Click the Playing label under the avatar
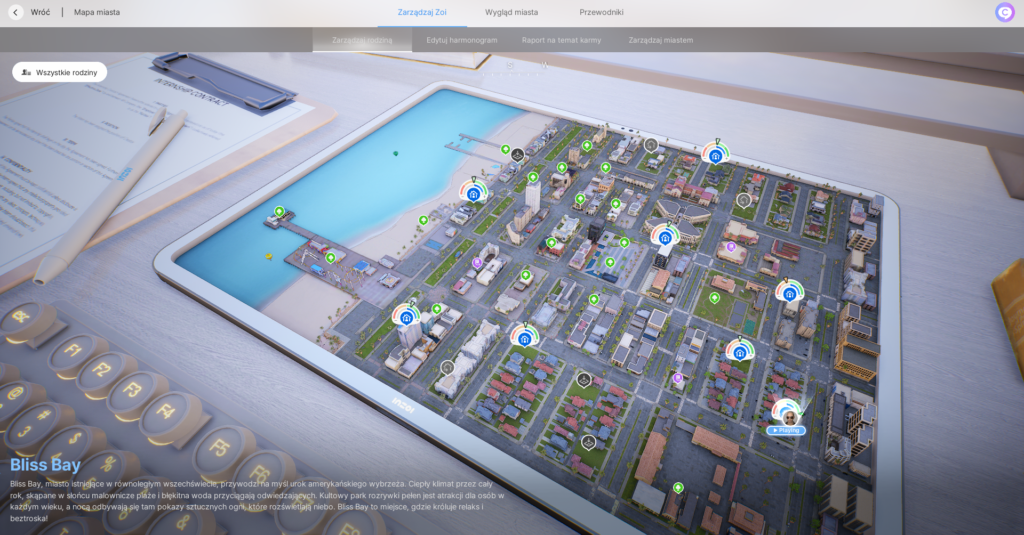This screenshot has width=1024, height=535. click(786, 430)
